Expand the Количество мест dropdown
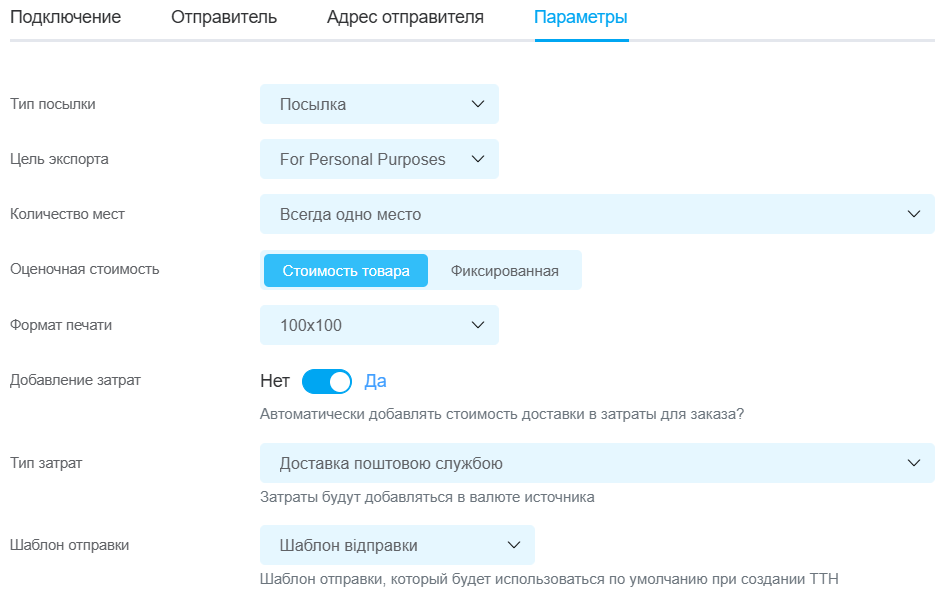This screenshot has width=947, height=605. tap(597, 214)
